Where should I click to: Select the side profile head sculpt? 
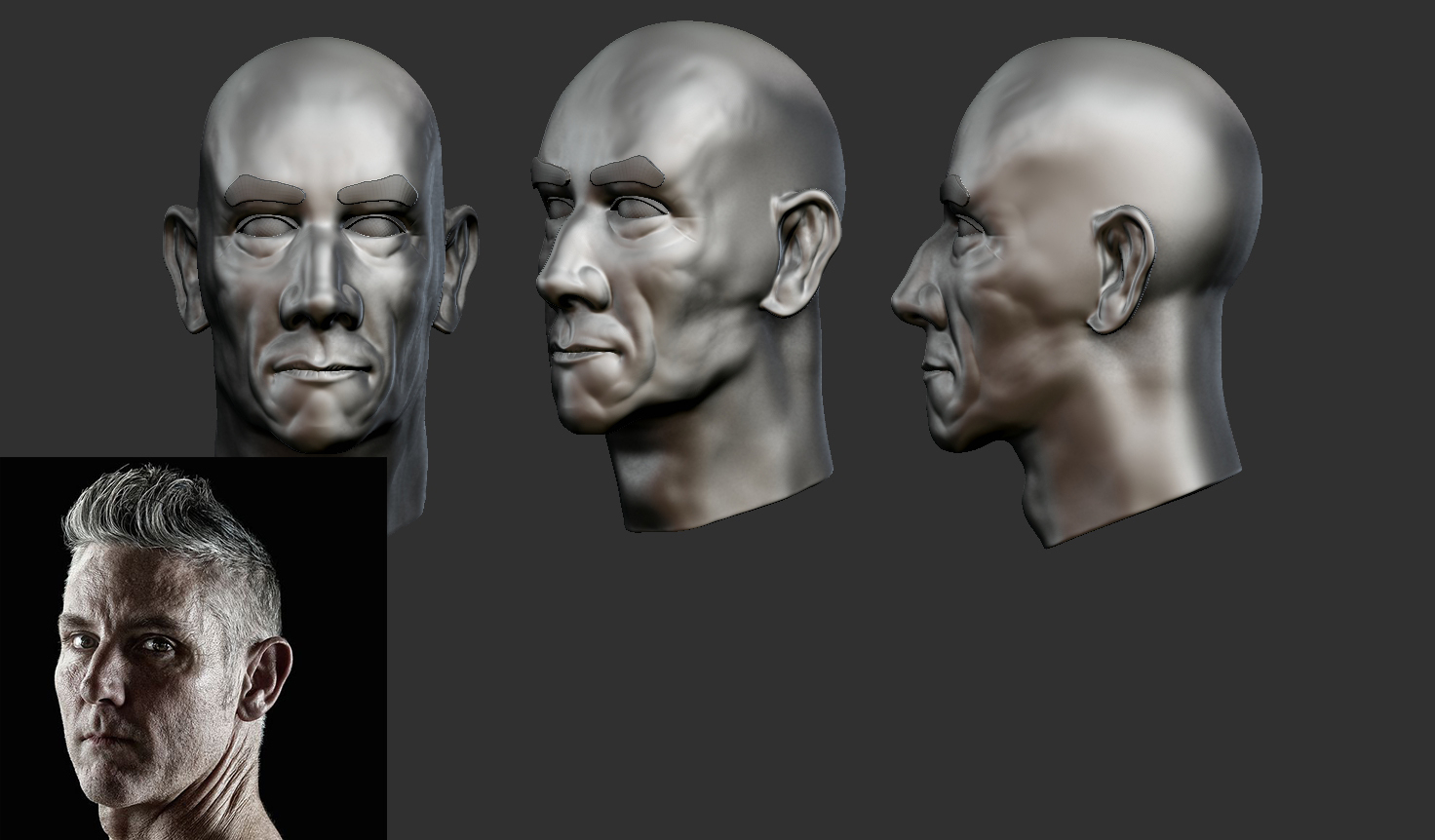pos(1077,290)
